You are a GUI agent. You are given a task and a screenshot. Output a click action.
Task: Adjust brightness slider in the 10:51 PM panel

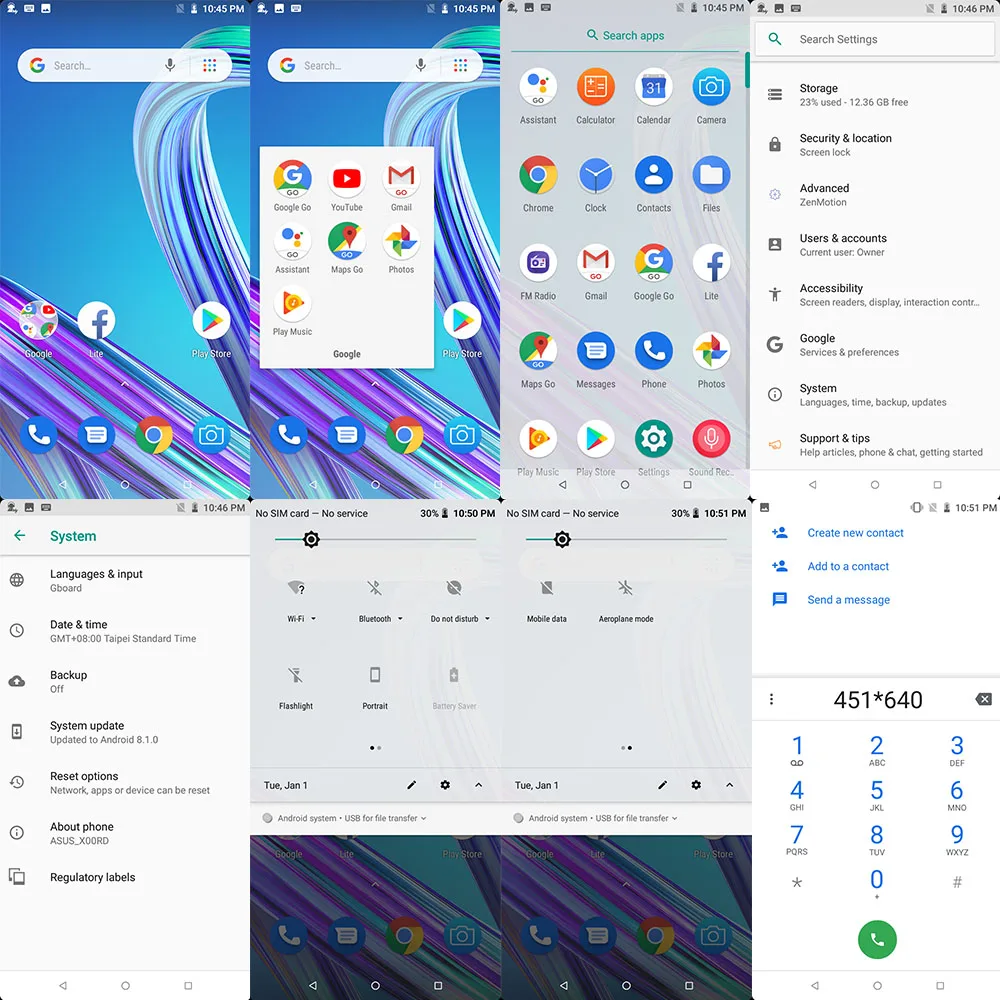click(626, 540)
